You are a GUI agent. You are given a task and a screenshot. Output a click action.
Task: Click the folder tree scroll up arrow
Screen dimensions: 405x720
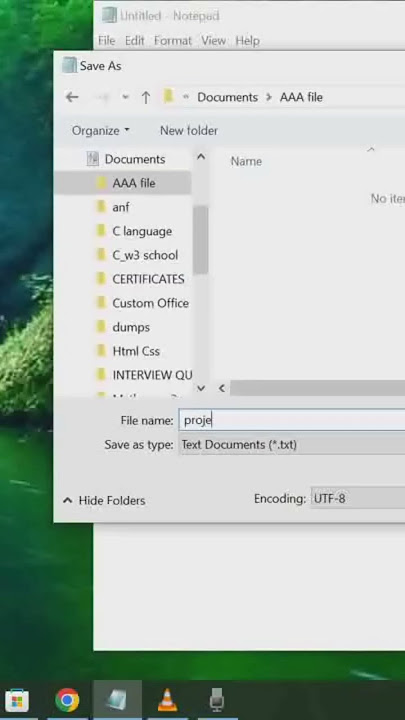point(201,157)
